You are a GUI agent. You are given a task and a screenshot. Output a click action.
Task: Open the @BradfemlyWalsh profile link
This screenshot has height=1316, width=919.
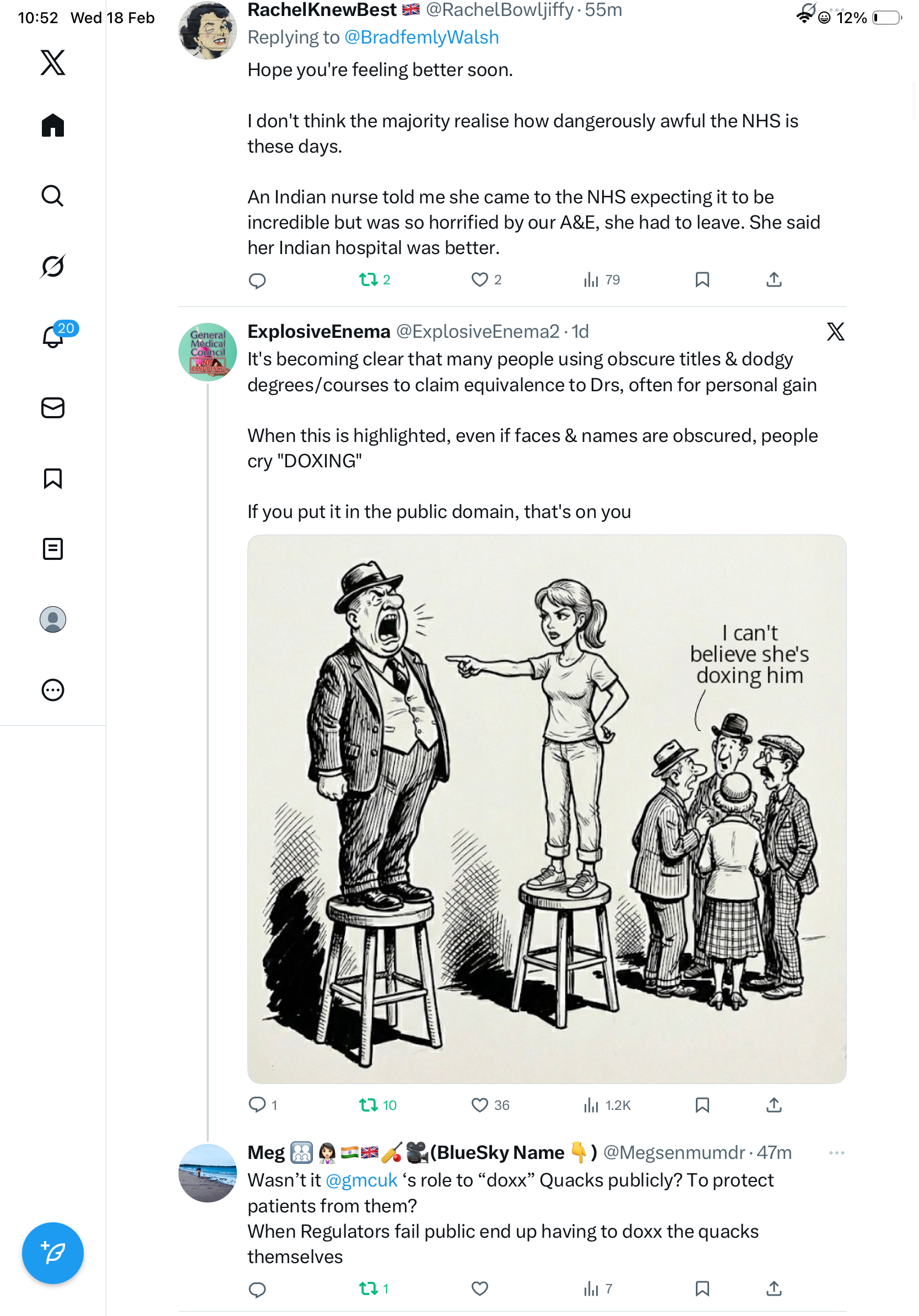[x=421, y=37]
